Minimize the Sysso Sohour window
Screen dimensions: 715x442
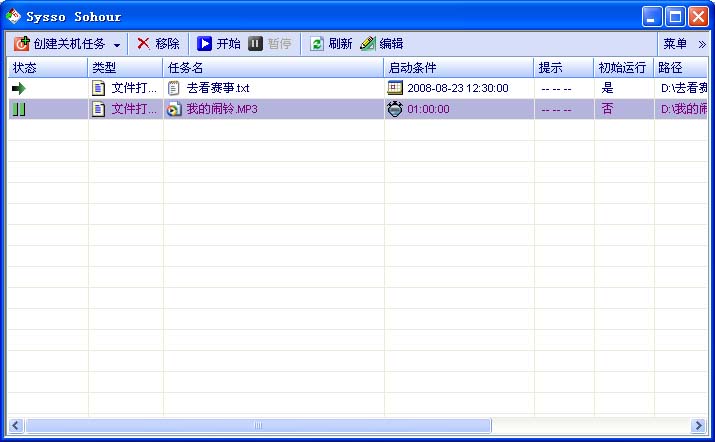(652, 17)
